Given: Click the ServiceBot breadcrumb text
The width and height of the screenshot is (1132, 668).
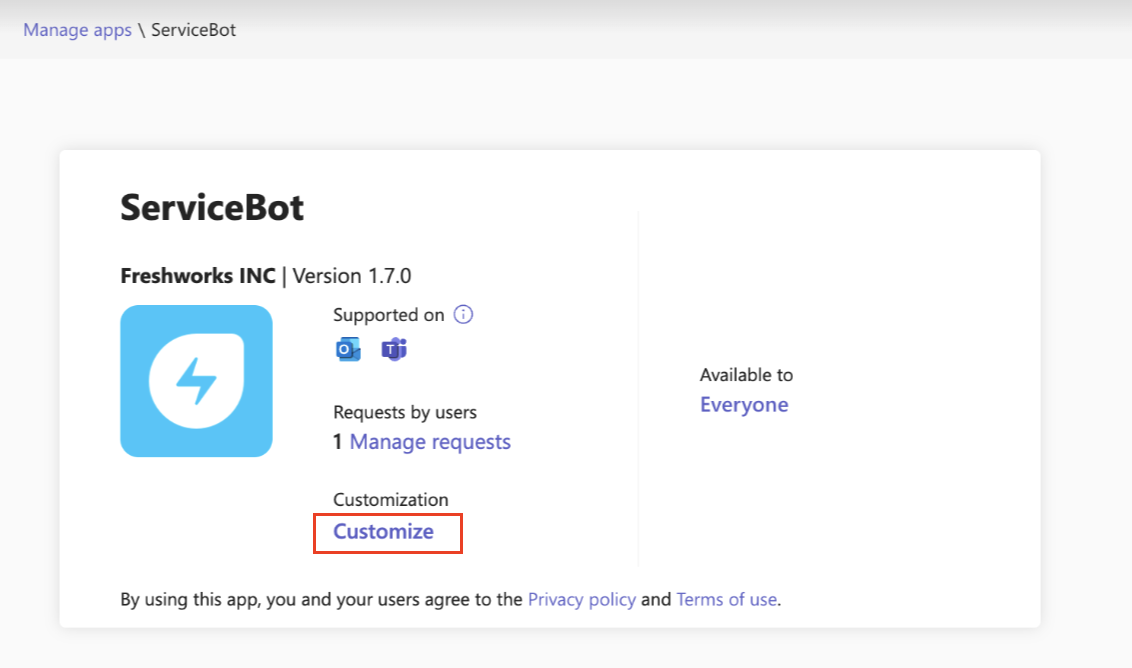Looking at the screenshot, I should pyautogui.click(x=193, y=30).
